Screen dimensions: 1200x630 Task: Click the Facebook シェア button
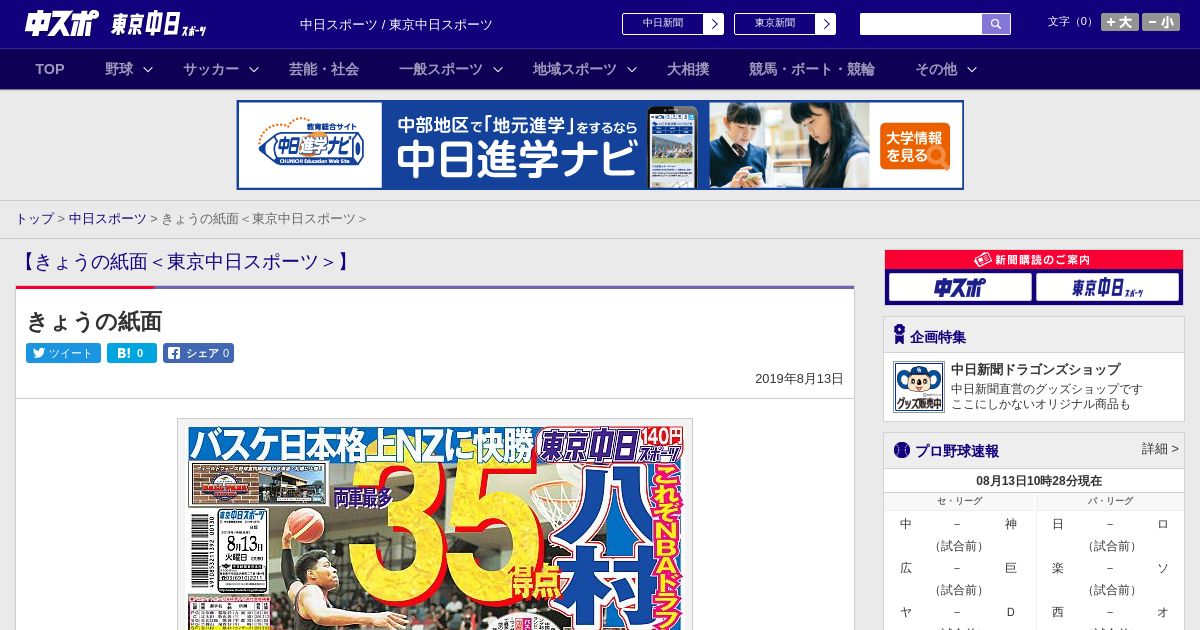coord(198,353)
